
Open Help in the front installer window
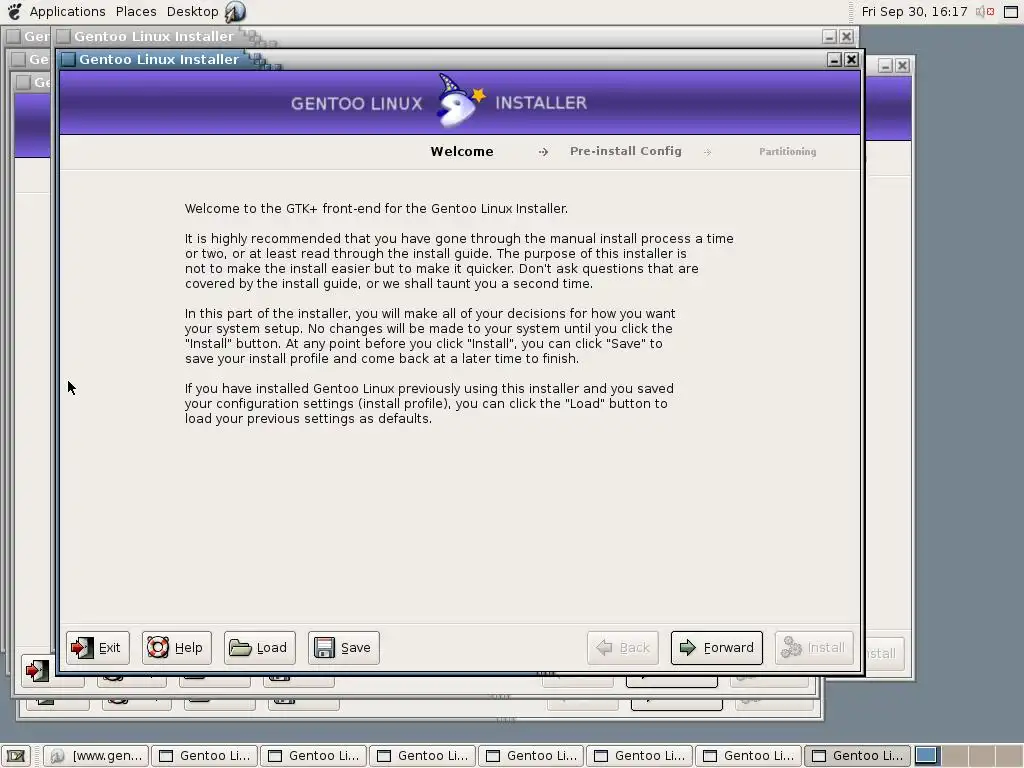pyautogui.click(x=176, y=648)
